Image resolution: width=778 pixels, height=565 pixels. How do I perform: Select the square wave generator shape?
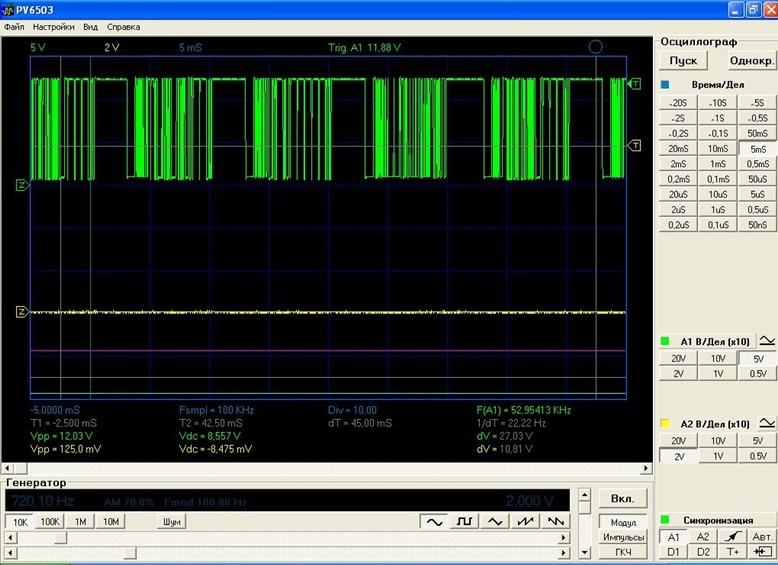tap(464, 521)
